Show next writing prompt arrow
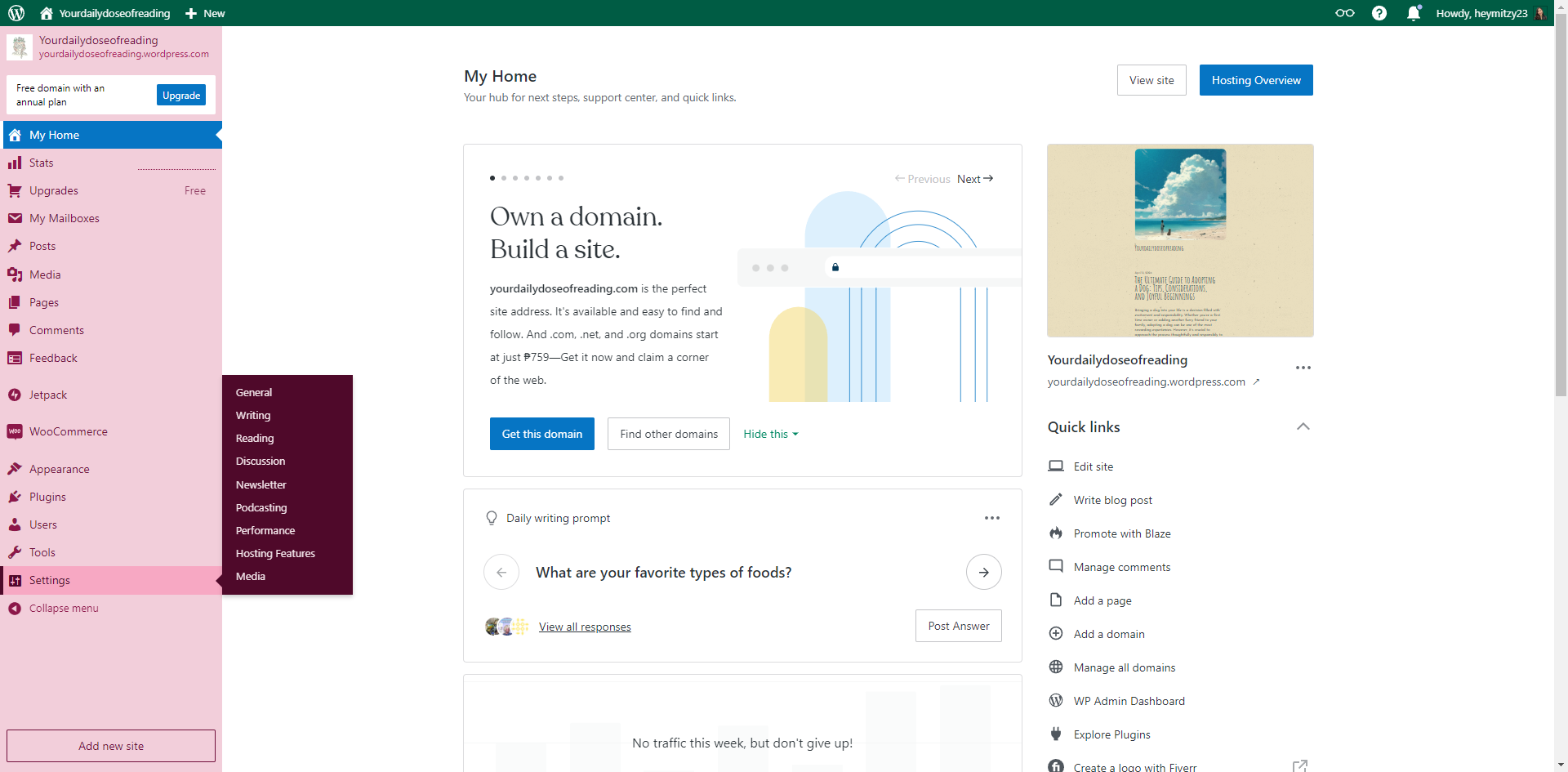Viewport: 1568px width, 772px height. [x=984, y=572]
